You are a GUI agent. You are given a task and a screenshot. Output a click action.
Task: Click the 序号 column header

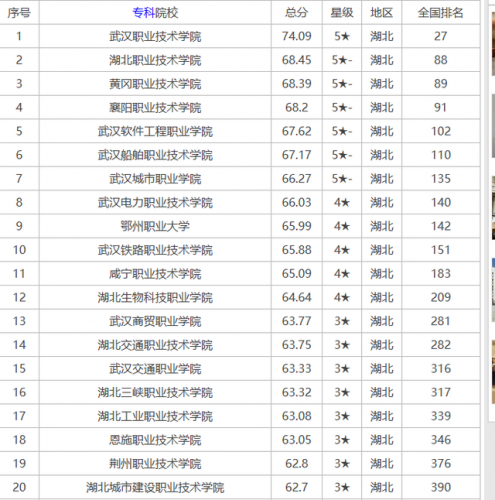(x=19, y=13)
